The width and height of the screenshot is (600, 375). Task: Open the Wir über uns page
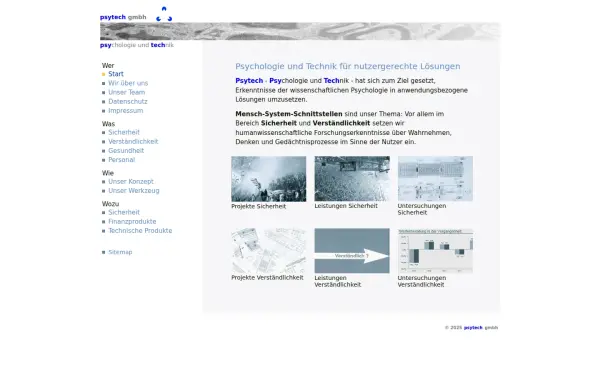pos(128,83)
